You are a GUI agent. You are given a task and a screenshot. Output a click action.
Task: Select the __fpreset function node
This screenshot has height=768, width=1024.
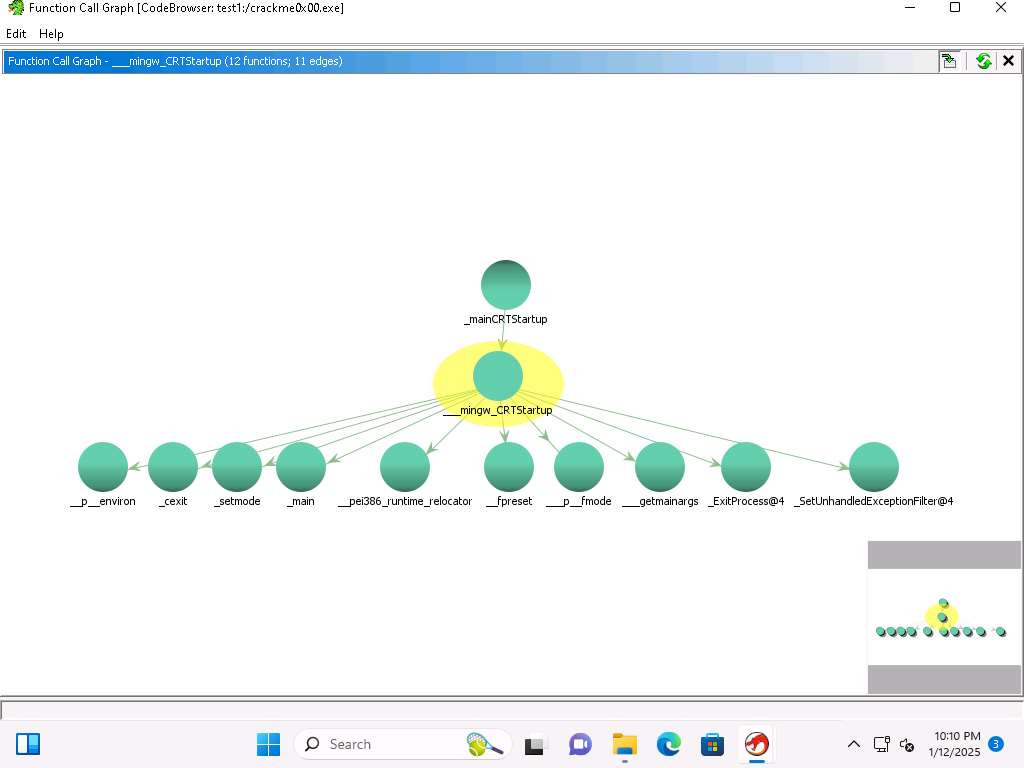(509, 467)
